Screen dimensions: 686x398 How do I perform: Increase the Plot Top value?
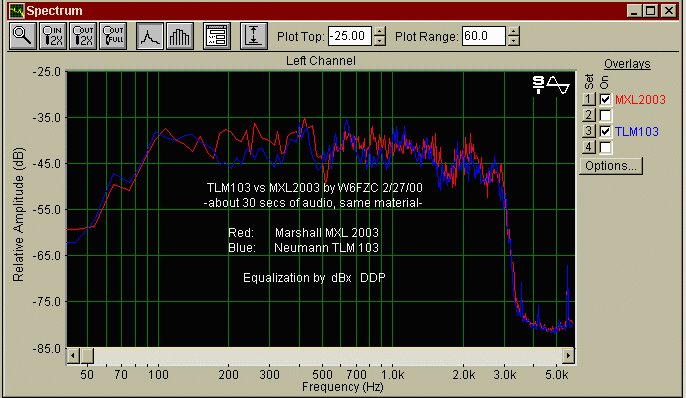[x=380, y=31]
